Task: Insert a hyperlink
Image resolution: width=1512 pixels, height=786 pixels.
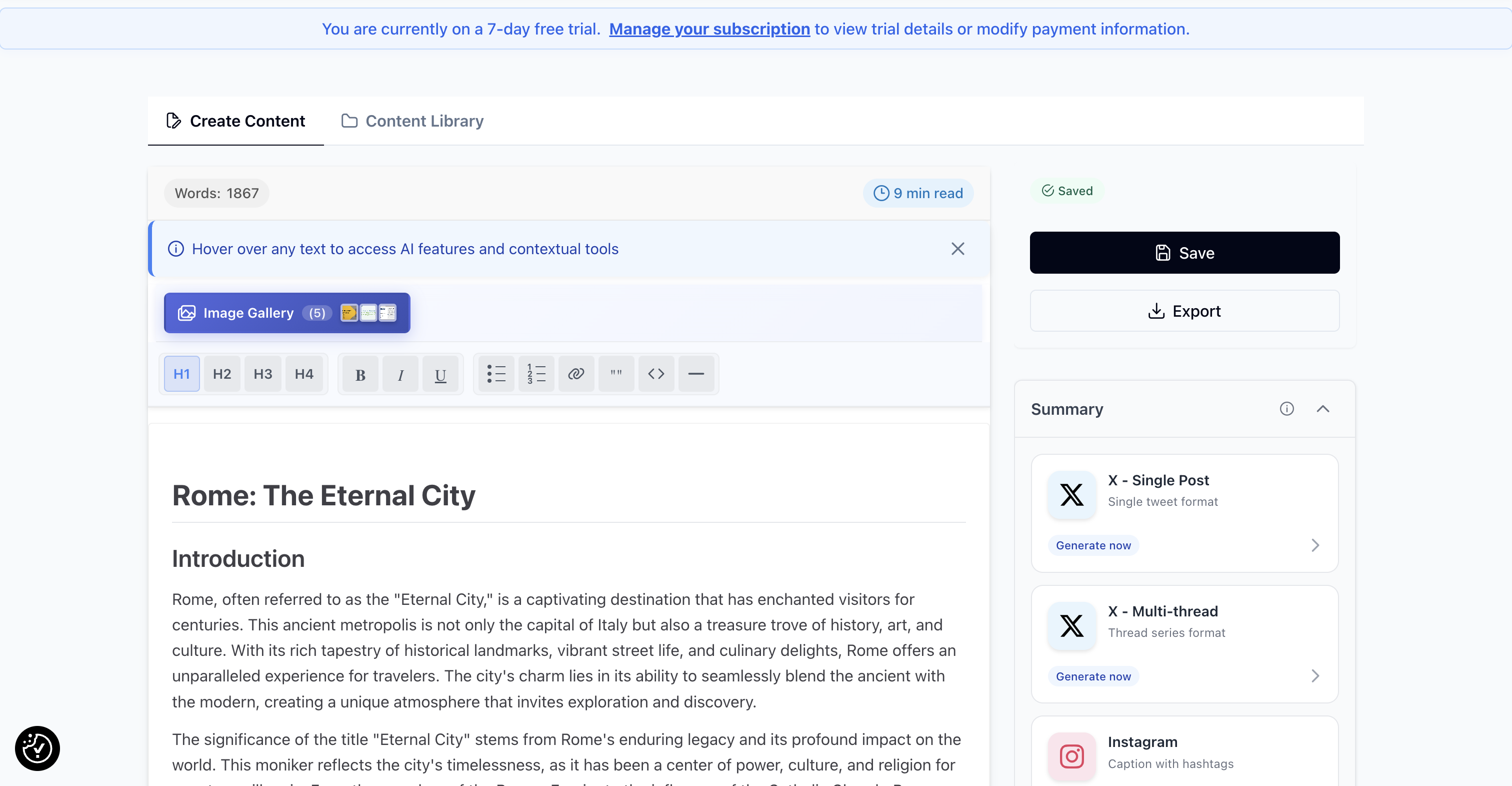Action: coord(576,374)
